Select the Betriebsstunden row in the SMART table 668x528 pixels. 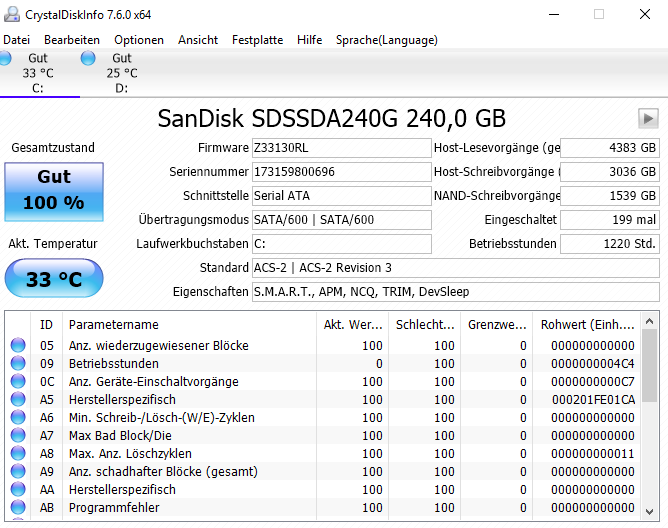(322, 363)
